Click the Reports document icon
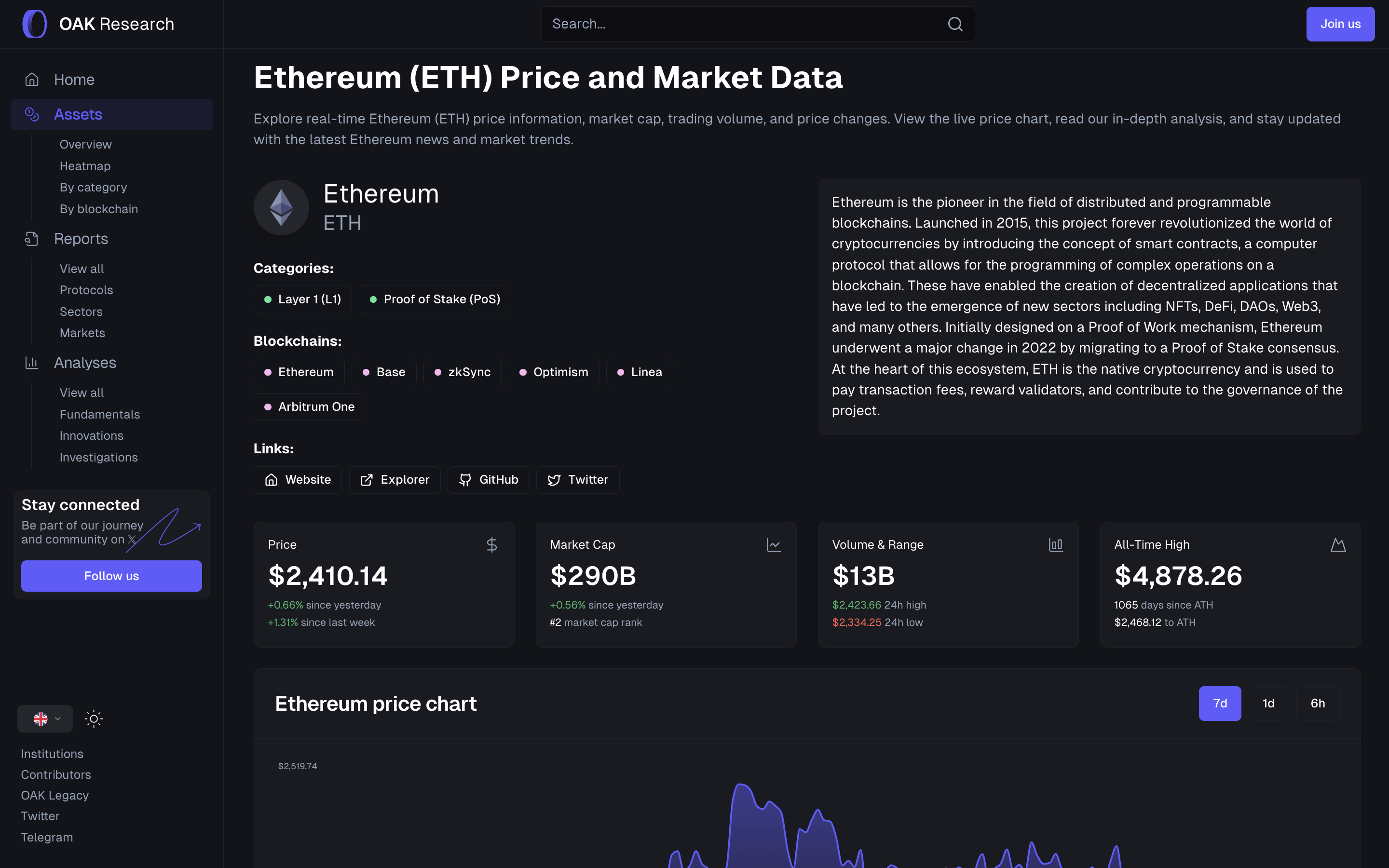This screenshot has width=1389, height=868. pos(32,239)
